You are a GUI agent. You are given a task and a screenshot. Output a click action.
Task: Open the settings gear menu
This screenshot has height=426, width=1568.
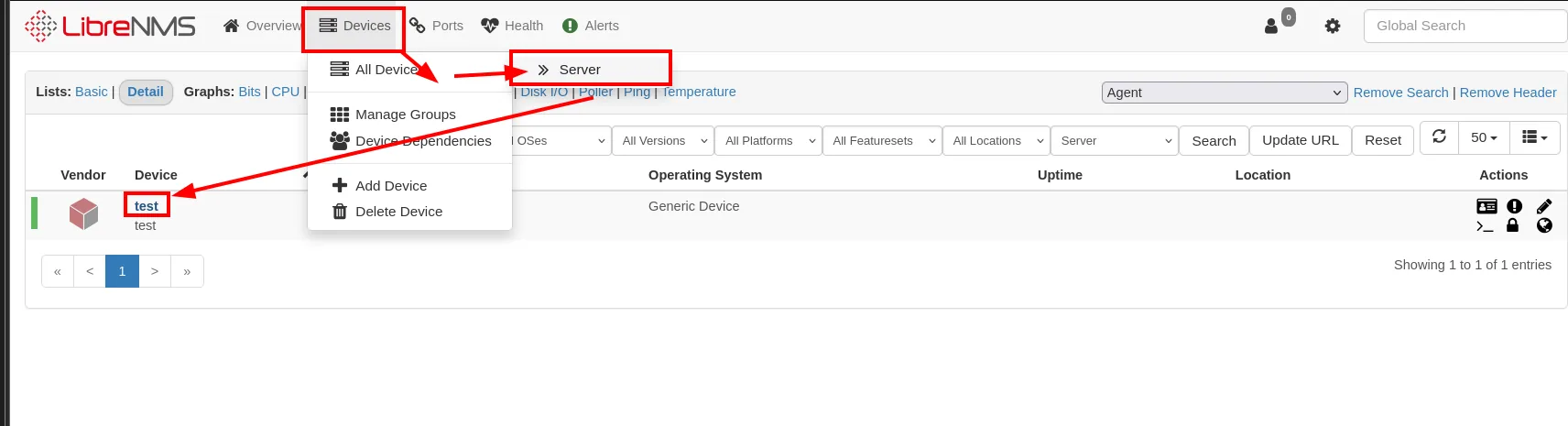[x=1333, y=26]
